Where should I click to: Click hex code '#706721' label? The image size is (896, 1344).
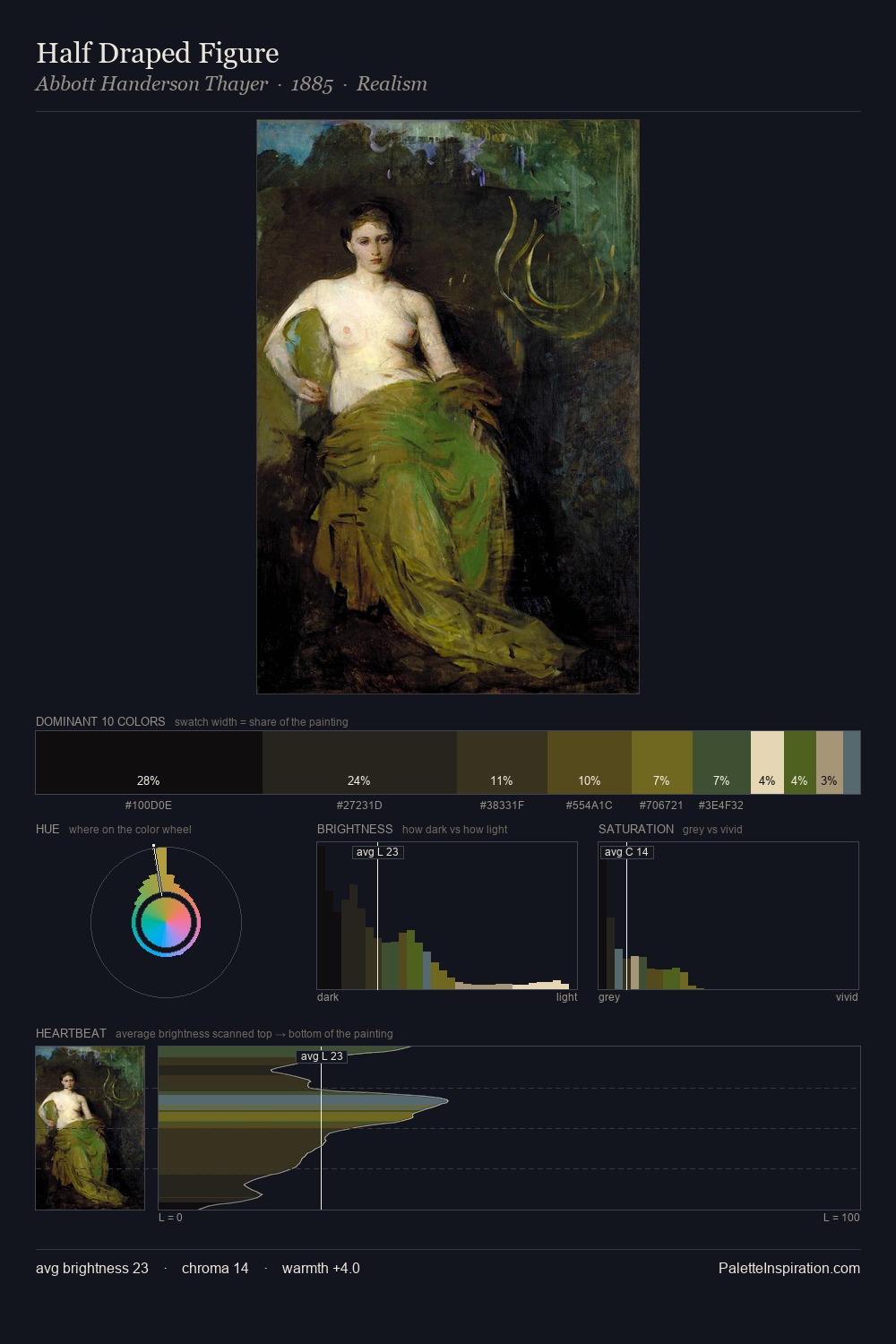(x=661, y=806)
